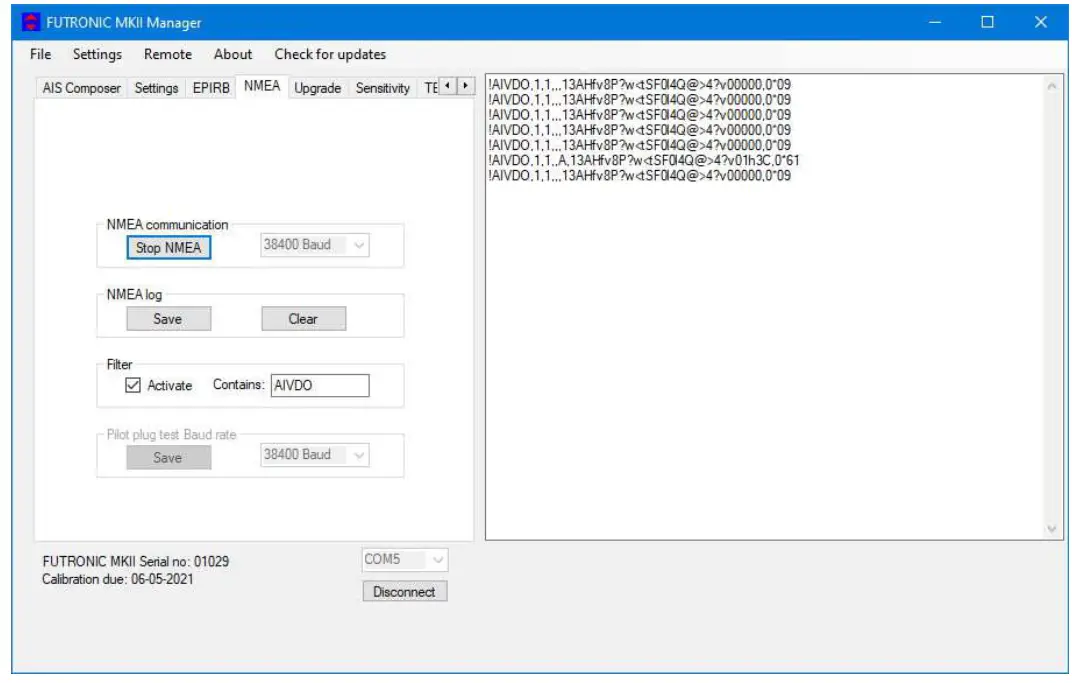This screenshot has width=1072, height=683.
Task: Minimize the FUTRONIC MKII Manager window
Action: 935,22
